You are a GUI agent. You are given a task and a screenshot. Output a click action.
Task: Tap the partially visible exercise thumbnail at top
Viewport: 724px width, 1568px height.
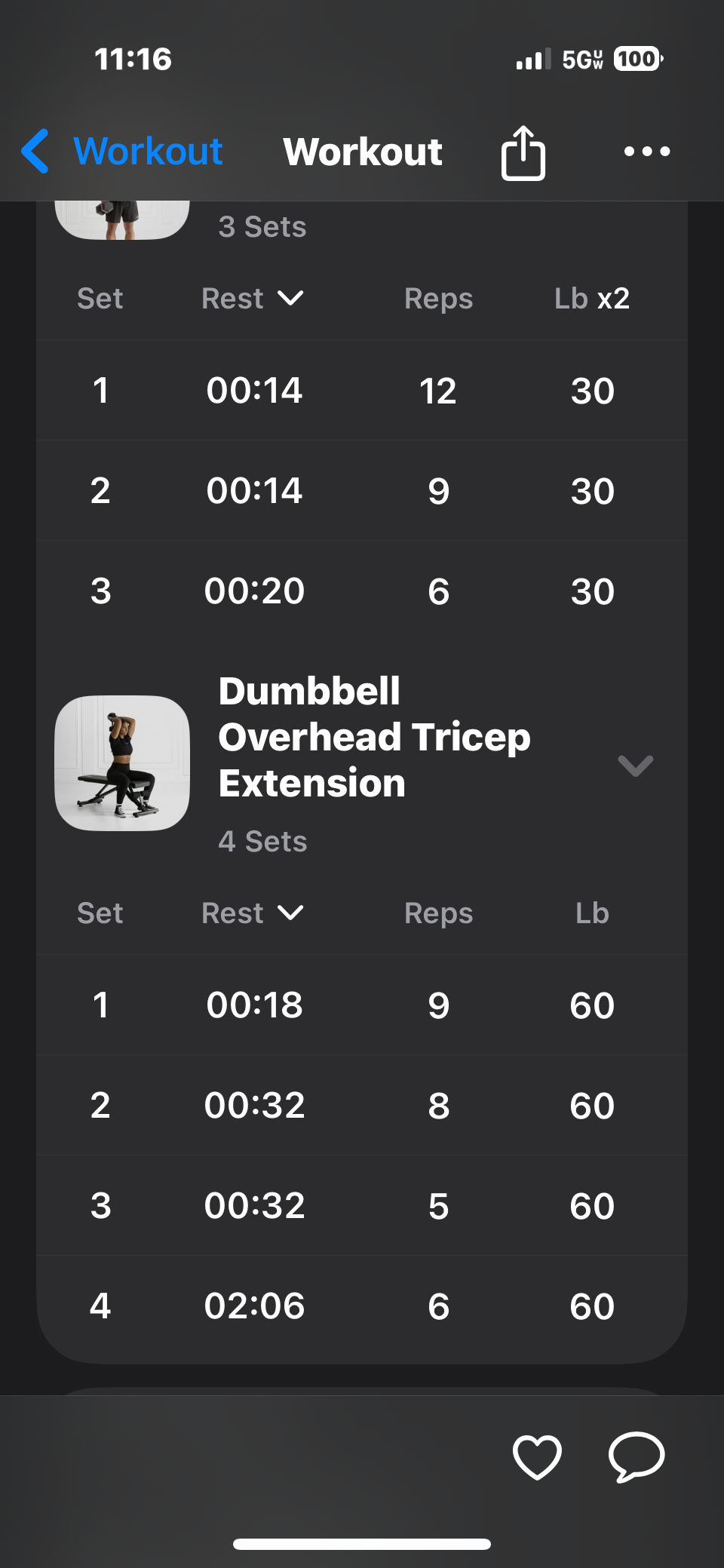[x=122, y=219]
